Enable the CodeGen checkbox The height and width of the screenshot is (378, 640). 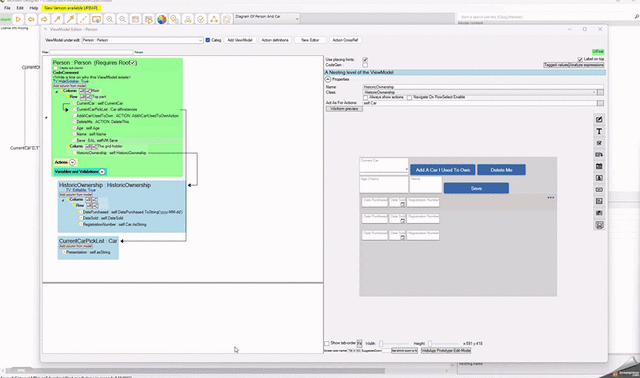point(365,65)
